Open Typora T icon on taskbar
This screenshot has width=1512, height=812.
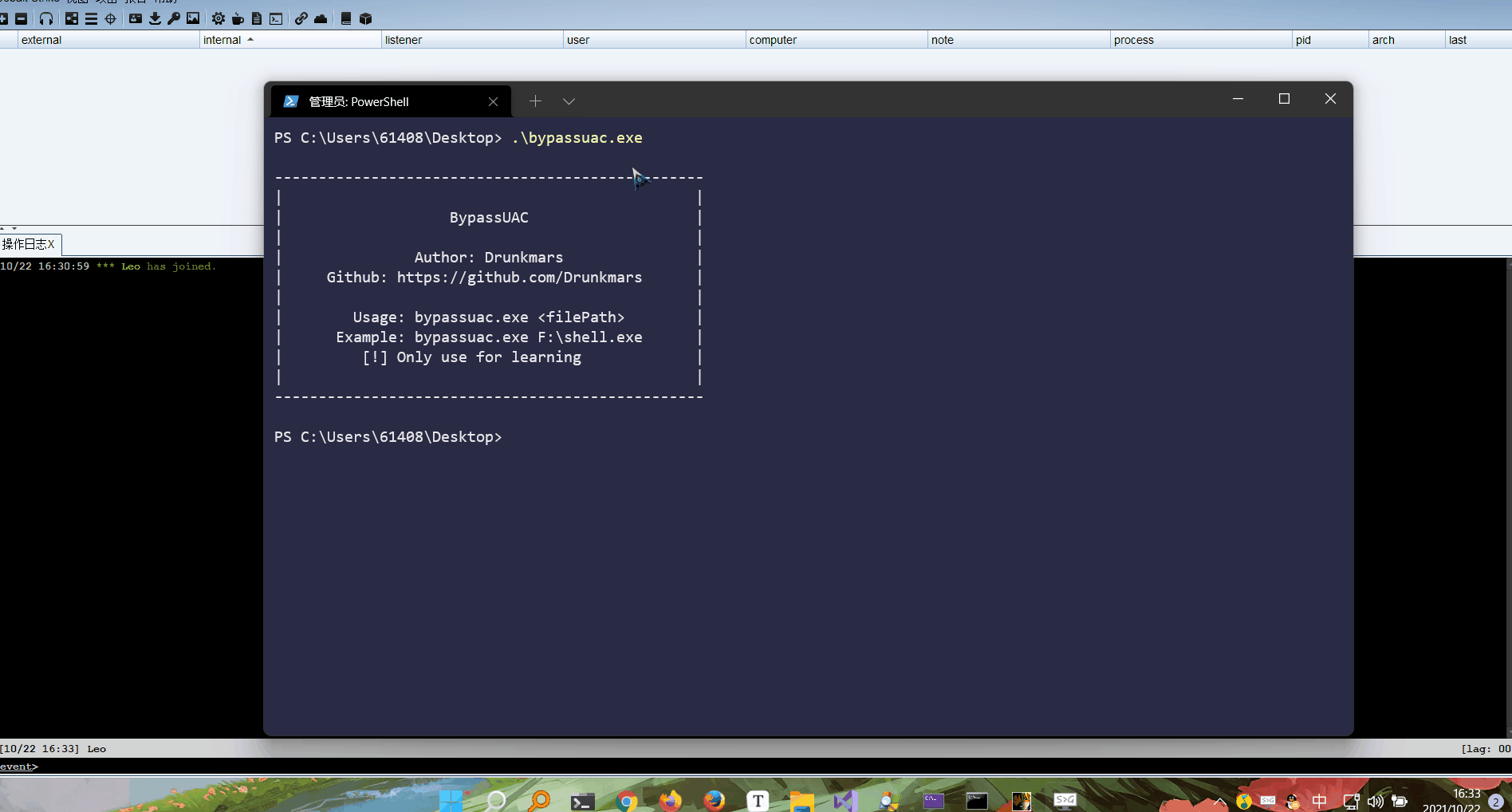click(x=758, y=800)
